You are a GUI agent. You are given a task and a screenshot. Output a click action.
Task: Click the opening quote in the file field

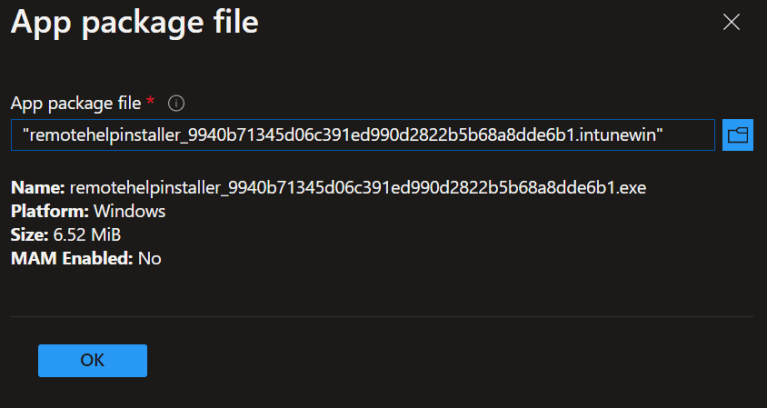click(23, 135)
